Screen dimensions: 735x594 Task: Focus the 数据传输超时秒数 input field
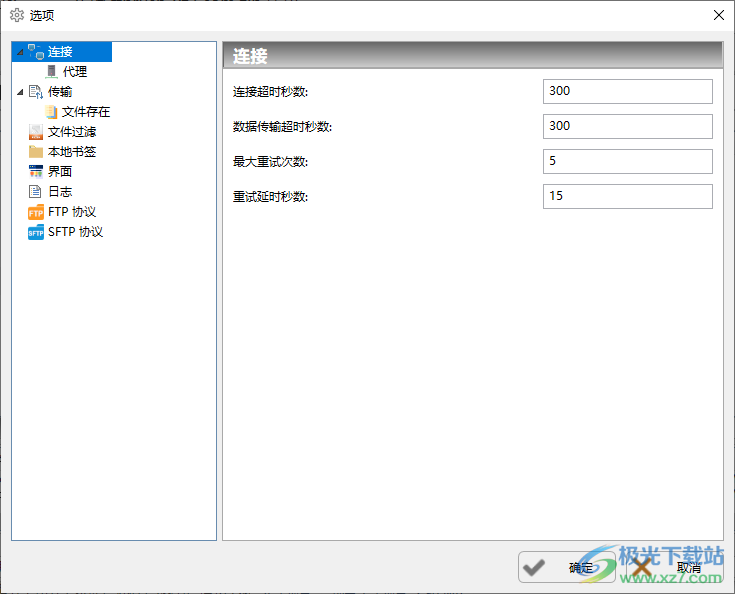[628, 127]
